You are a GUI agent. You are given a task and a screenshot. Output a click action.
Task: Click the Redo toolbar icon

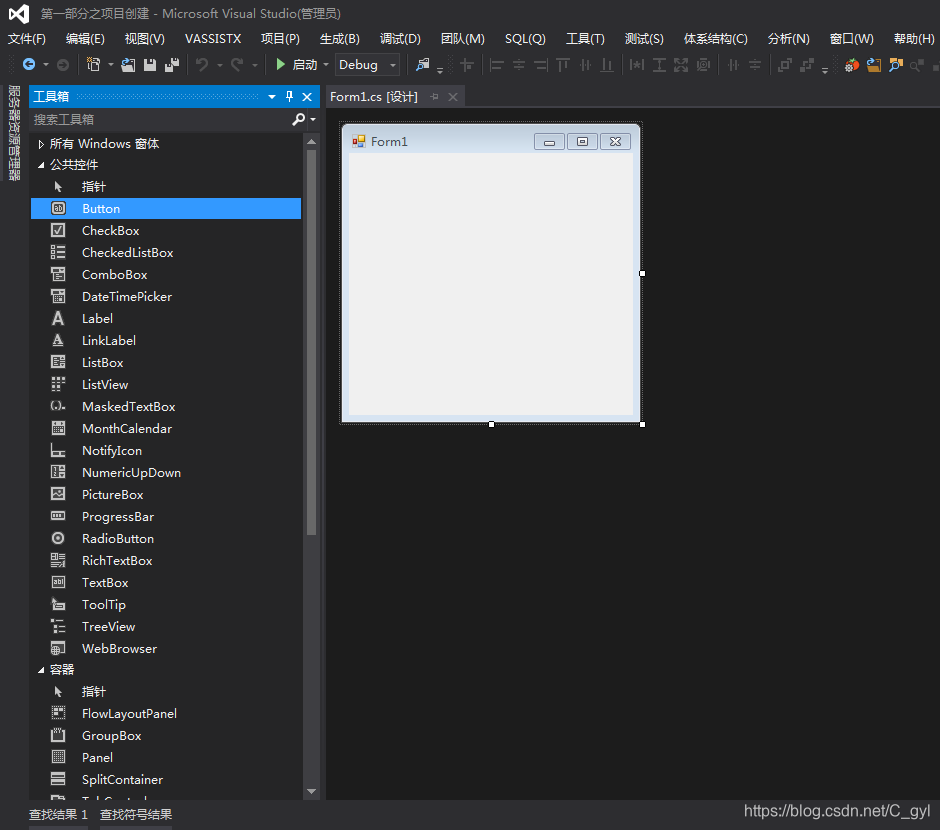pyautogui.click(x=237, y=65)
